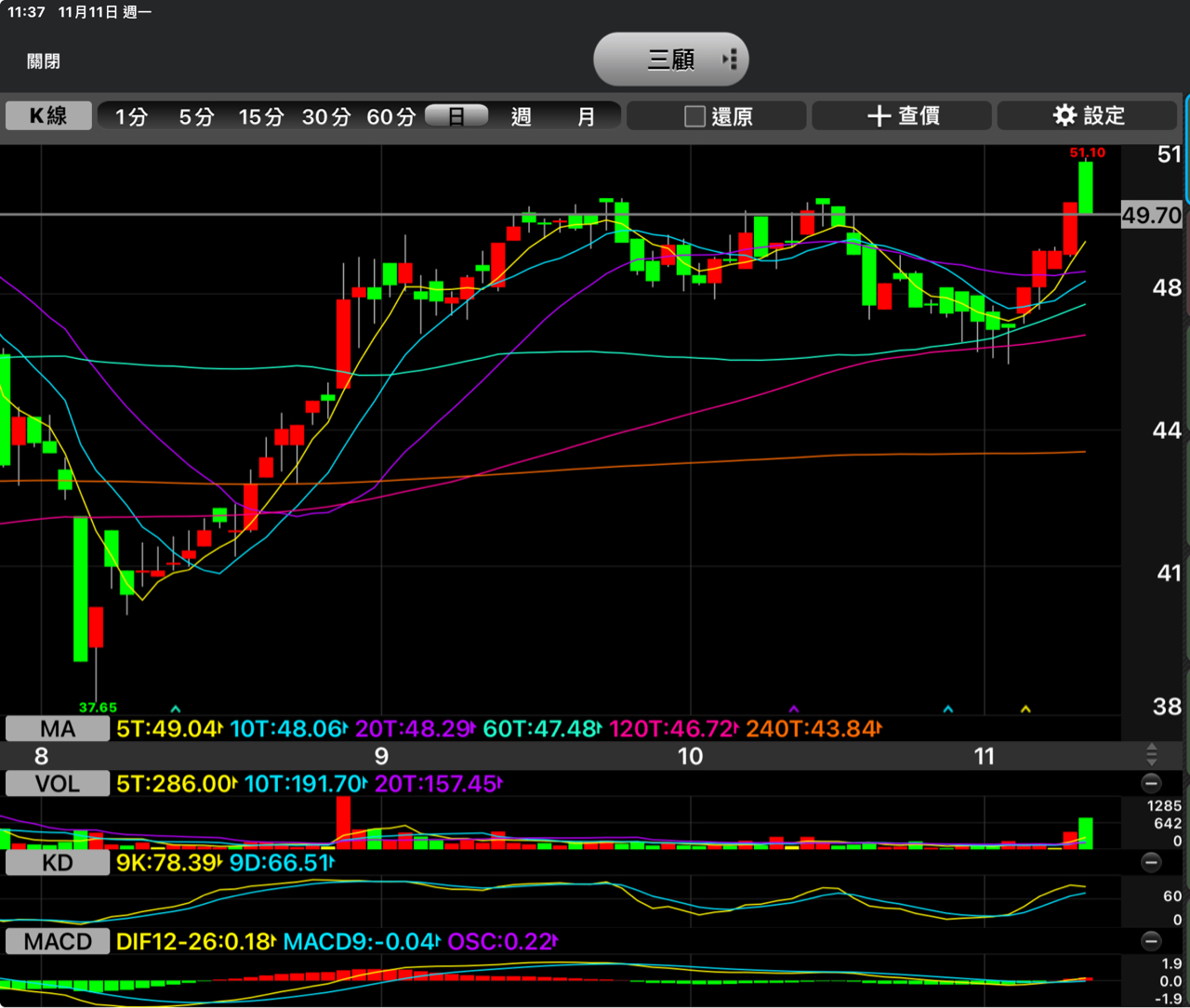
Task: Remove the MACD panel via minus icon
Action: tap(1151, 941)
